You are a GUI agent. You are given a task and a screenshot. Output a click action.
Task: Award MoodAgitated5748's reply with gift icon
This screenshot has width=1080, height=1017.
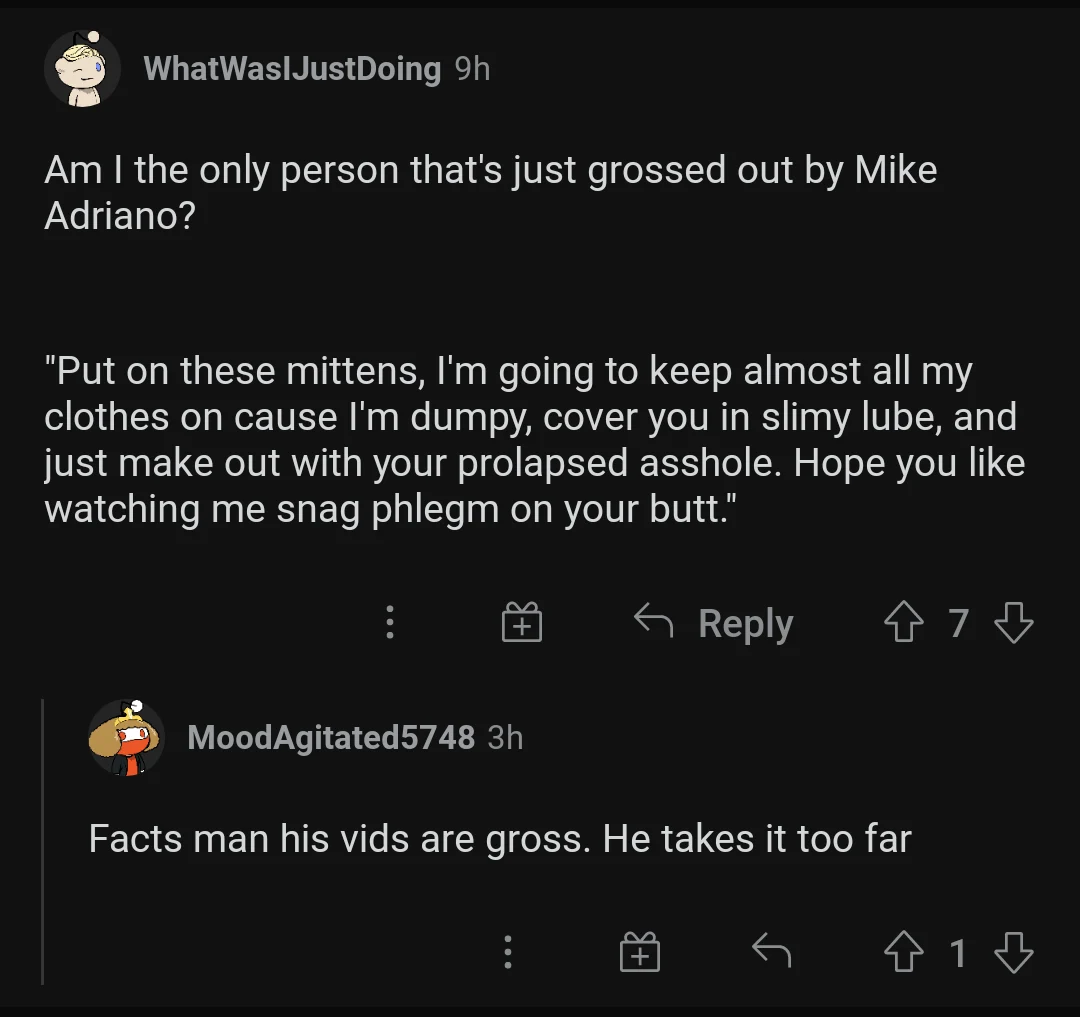click(640, 952)
